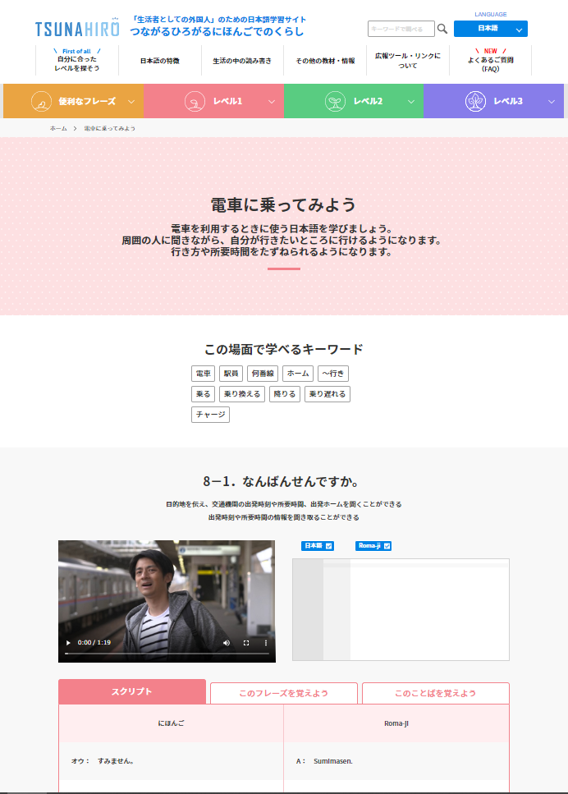Viewport: 568px width, 794px height.
Task: Select the スクリプト tab
Action: 132,692
